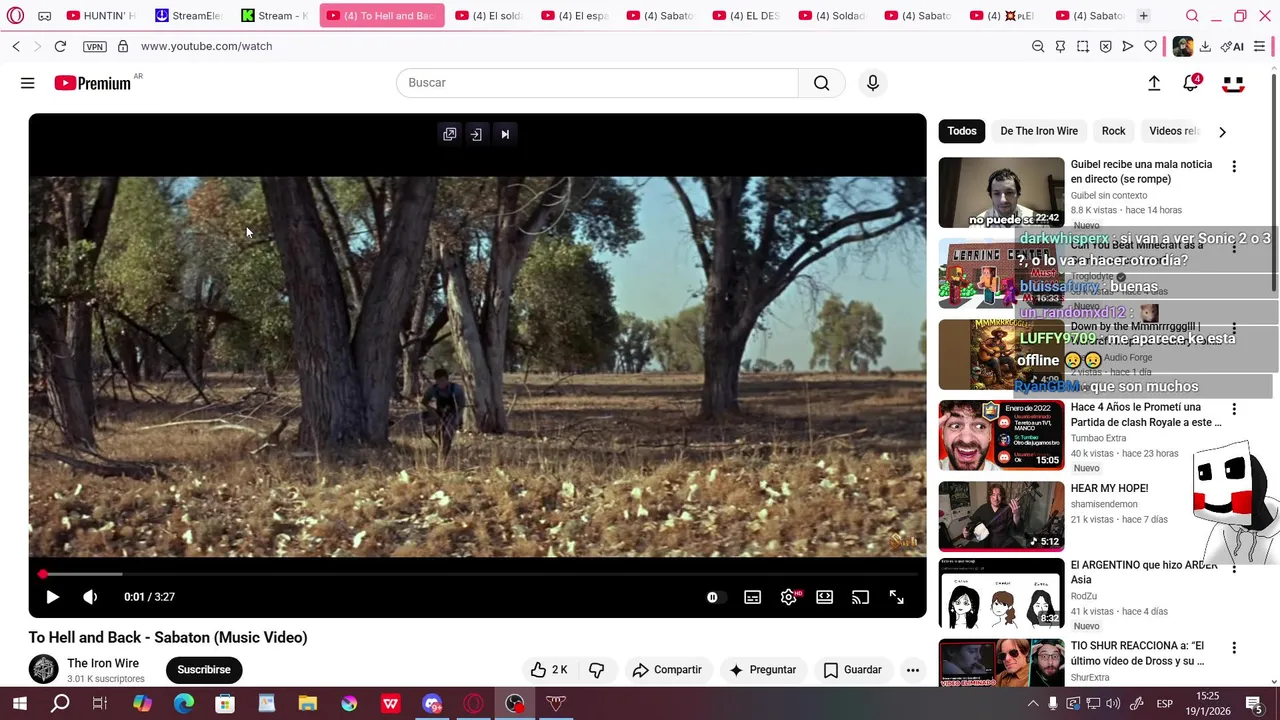This screenshot has width=1280, height=720.
Task: Play the To Hell and Back video
Action: point(52,597)
